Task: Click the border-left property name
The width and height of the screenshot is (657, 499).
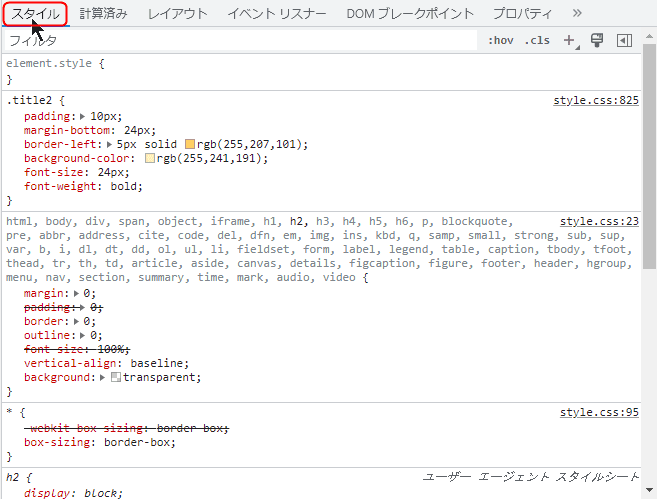Action: pos(60,145)
